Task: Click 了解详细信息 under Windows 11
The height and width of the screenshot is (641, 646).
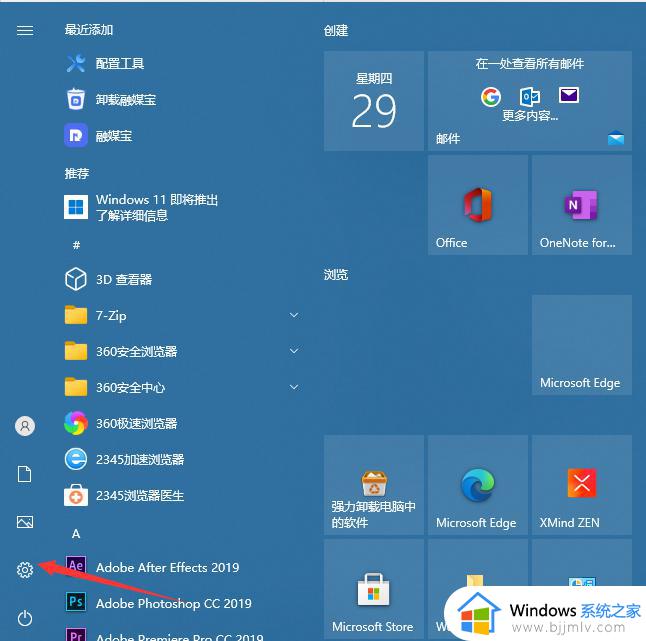Action: 132,215
